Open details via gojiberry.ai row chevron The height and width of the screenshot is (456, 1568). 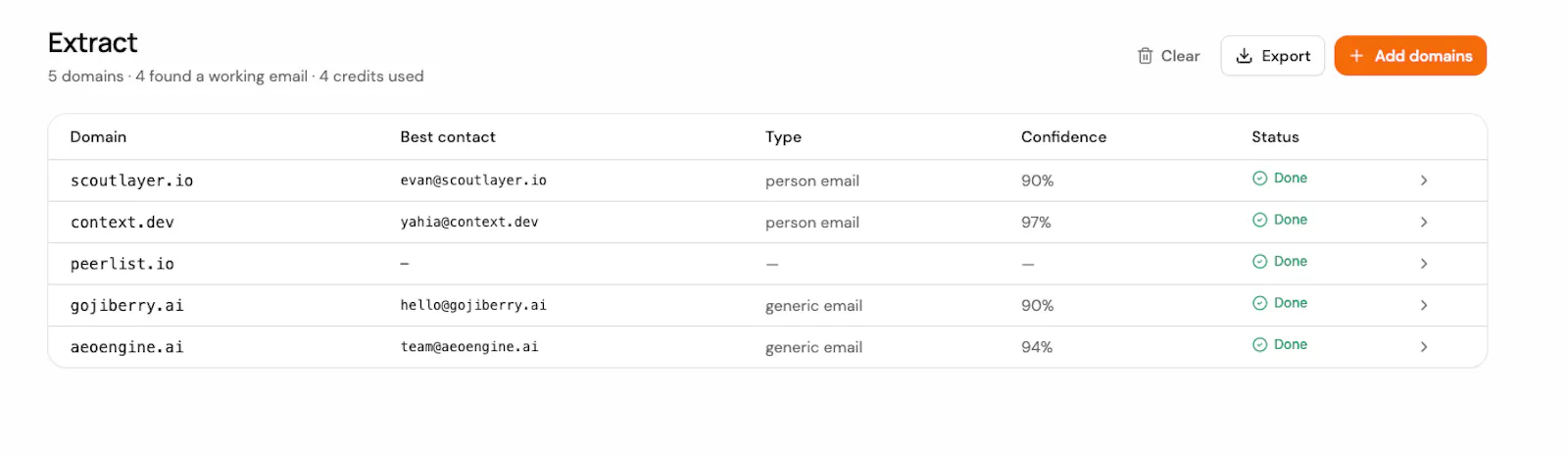[x=1424, y=305]
